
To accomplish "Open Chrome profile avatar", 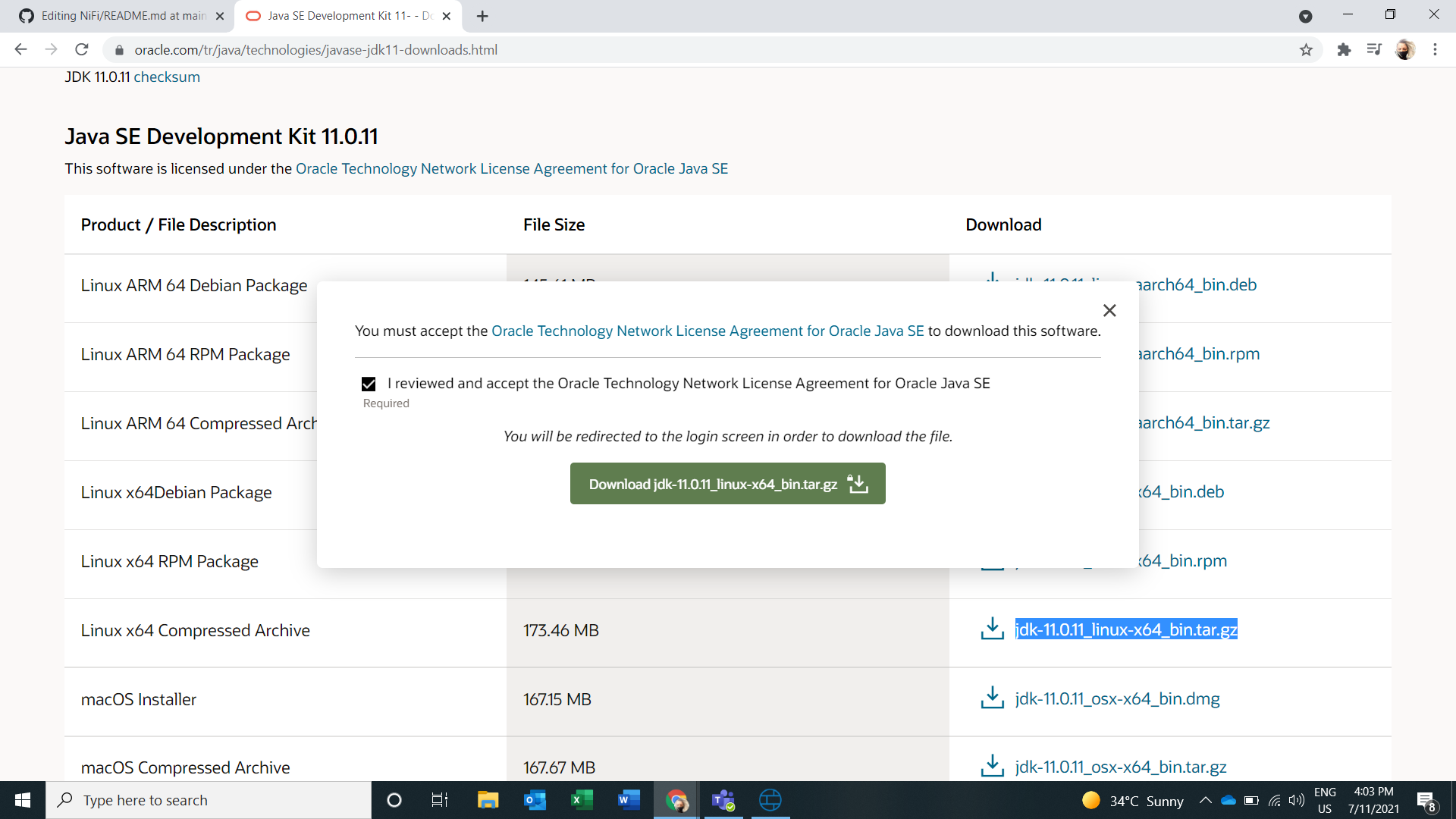I will (x=1405, y=49).
